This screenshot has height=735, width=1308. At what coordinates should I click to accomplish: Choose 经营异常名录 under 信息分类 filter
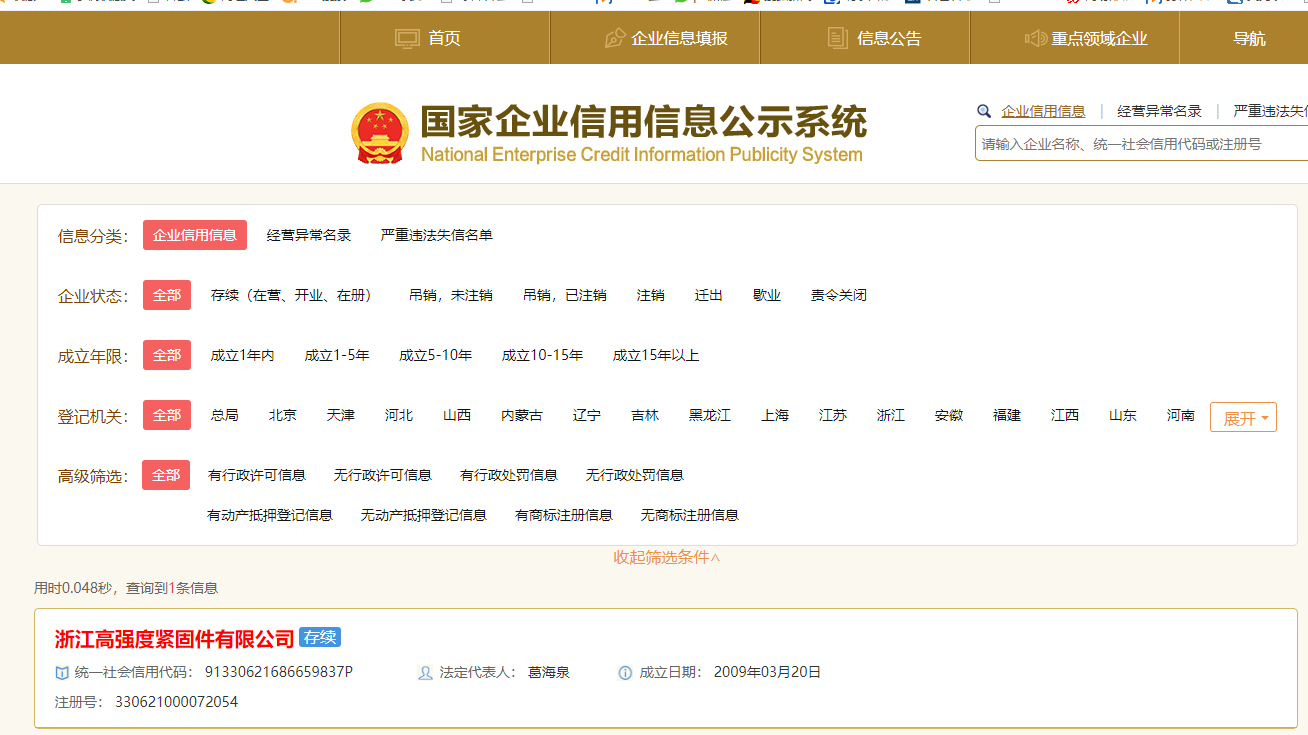click(x=309, y=235)
